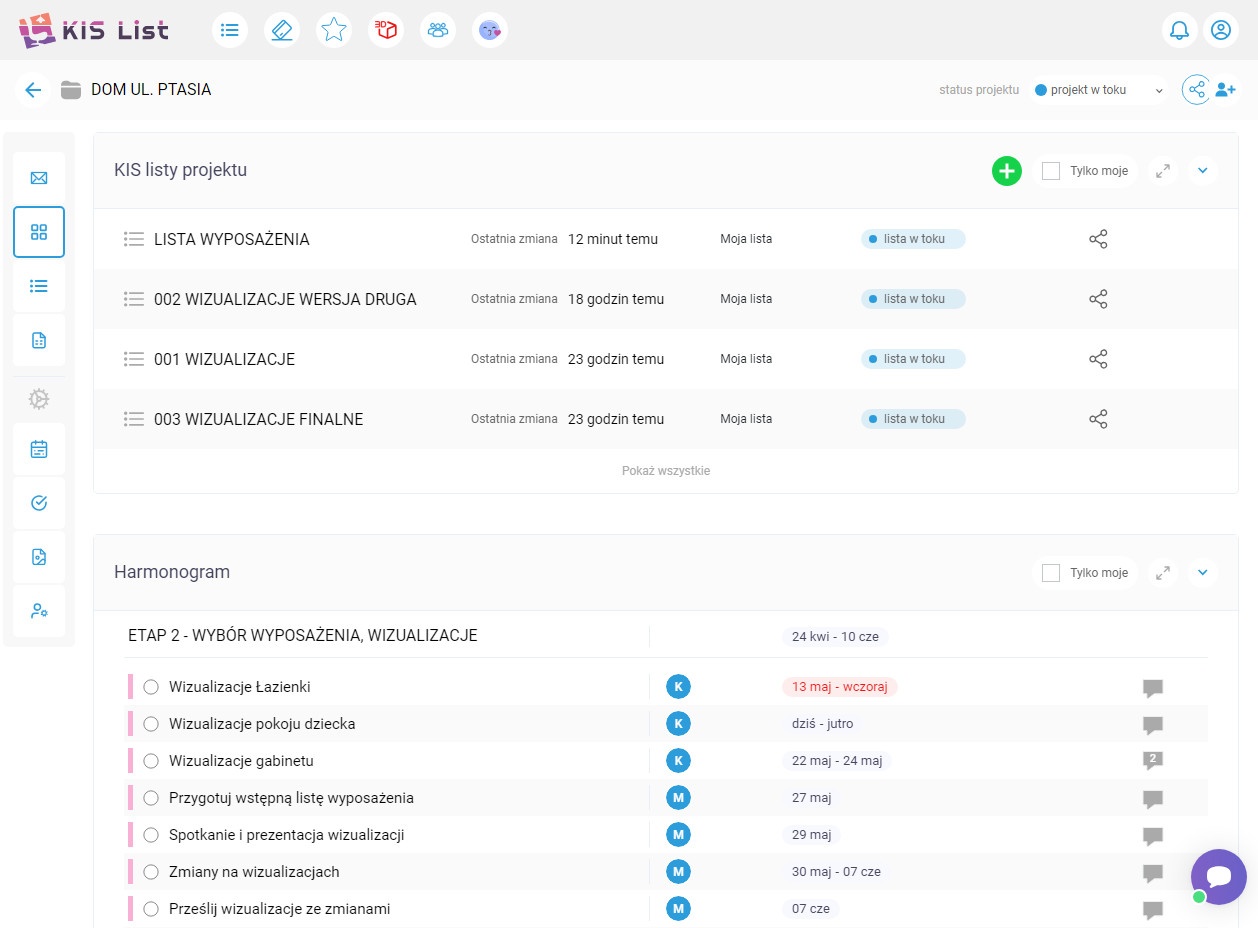Collapse the KIS listy projektu panel
The width and height of the screenshot is (1258, 928).
coord(1202,171)
